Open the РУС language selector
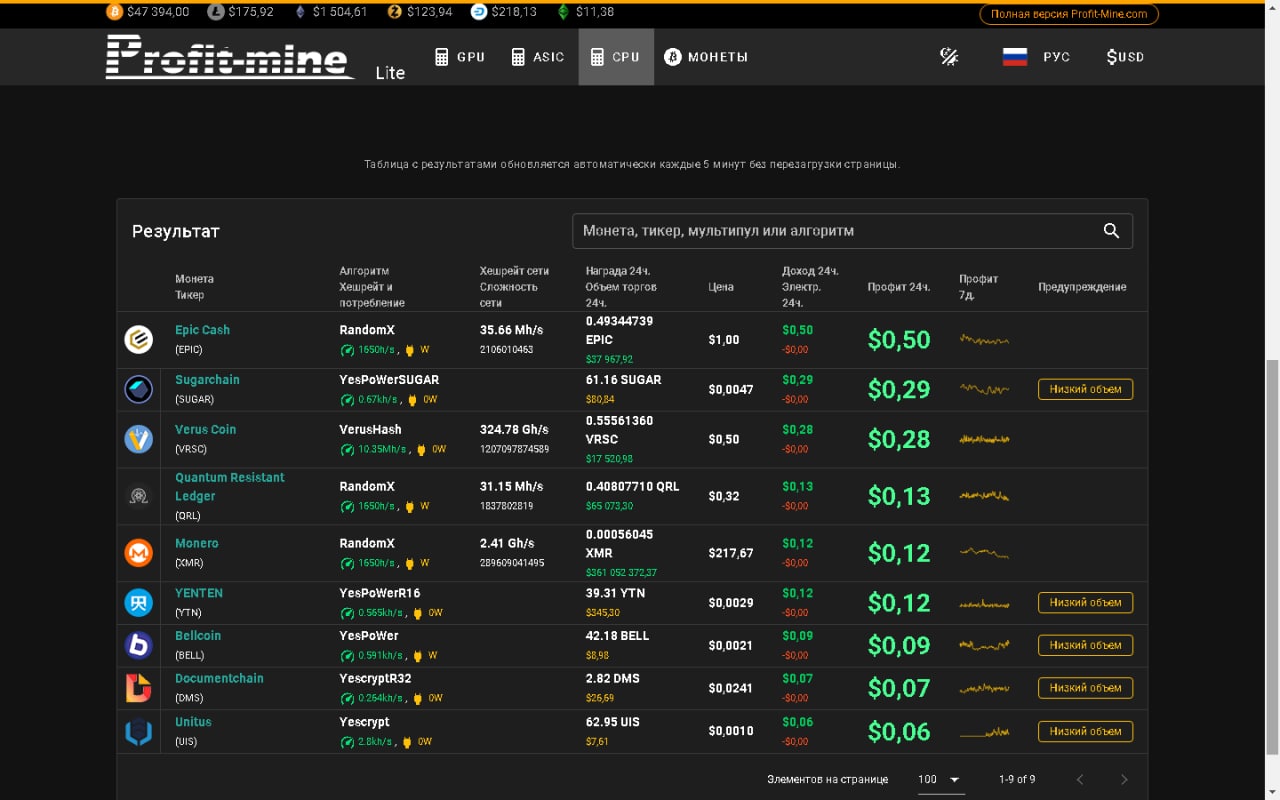 (x=1037, y=57)
